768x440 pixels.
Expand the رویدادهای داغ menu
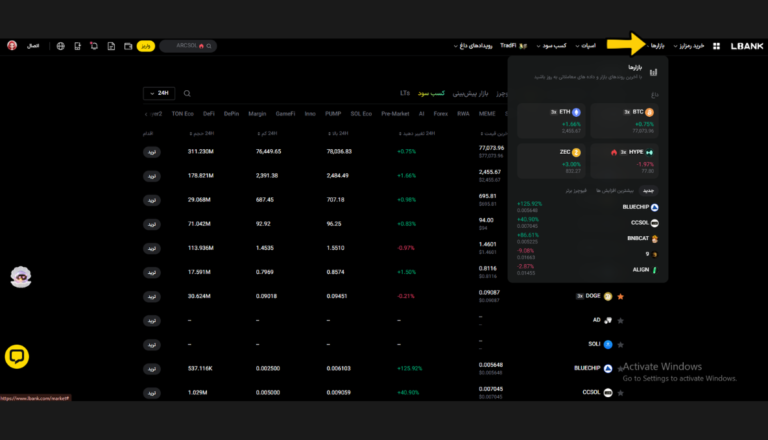(x=473, y=46)
